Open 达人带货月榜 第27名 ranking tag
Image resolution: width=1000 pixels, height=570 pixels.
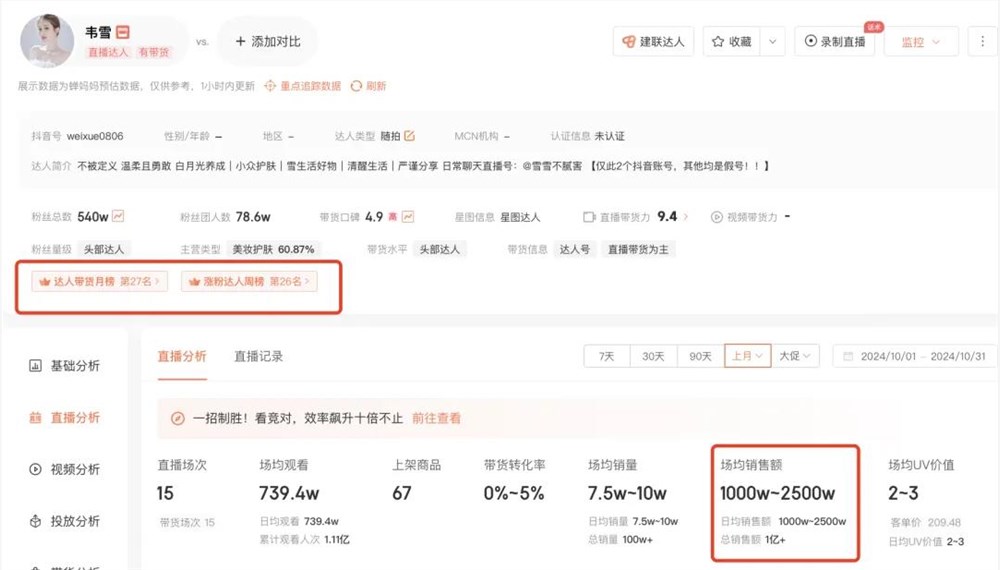click(99, 281)
